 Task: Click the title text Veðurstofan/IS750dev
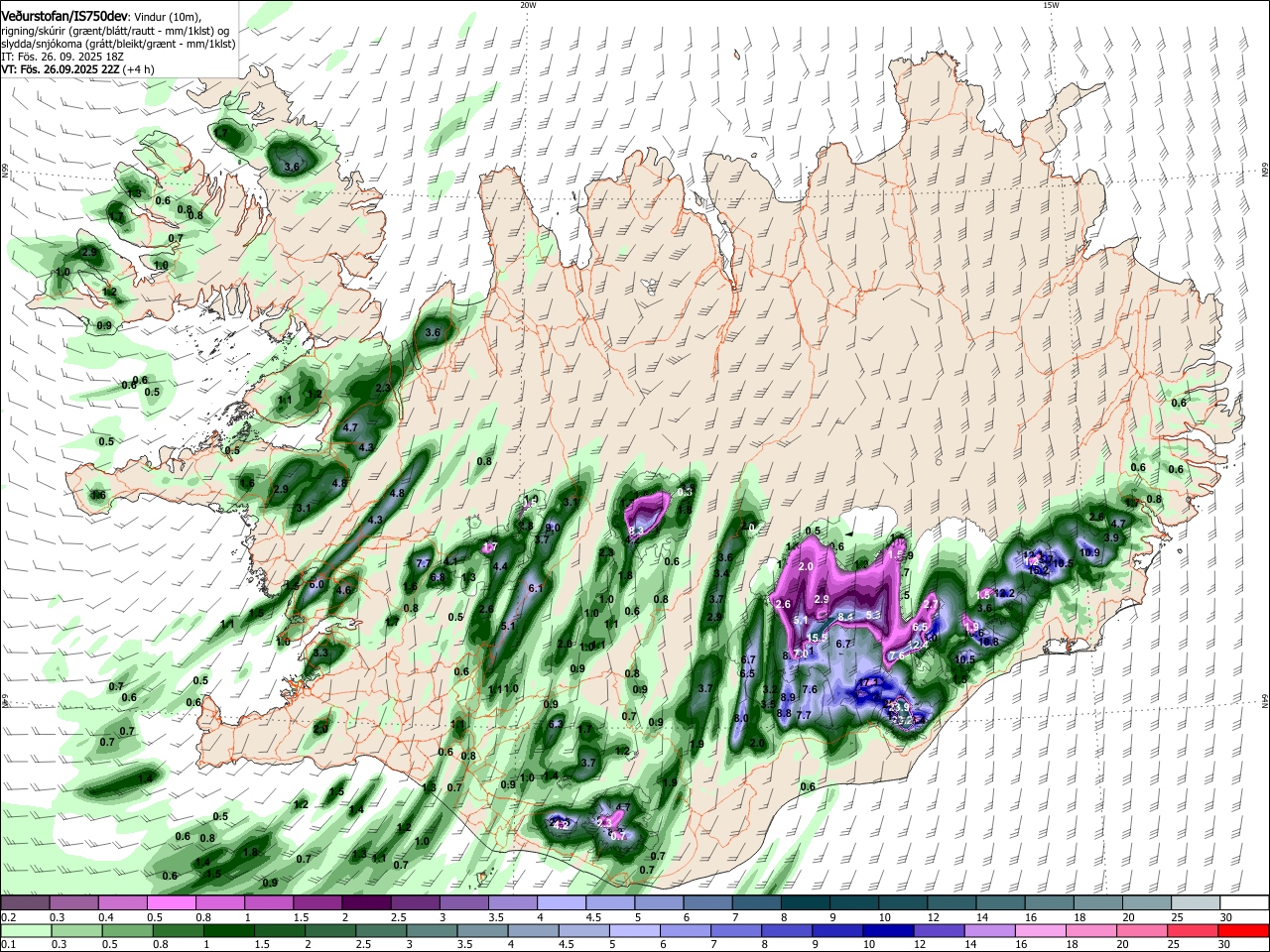64,16
